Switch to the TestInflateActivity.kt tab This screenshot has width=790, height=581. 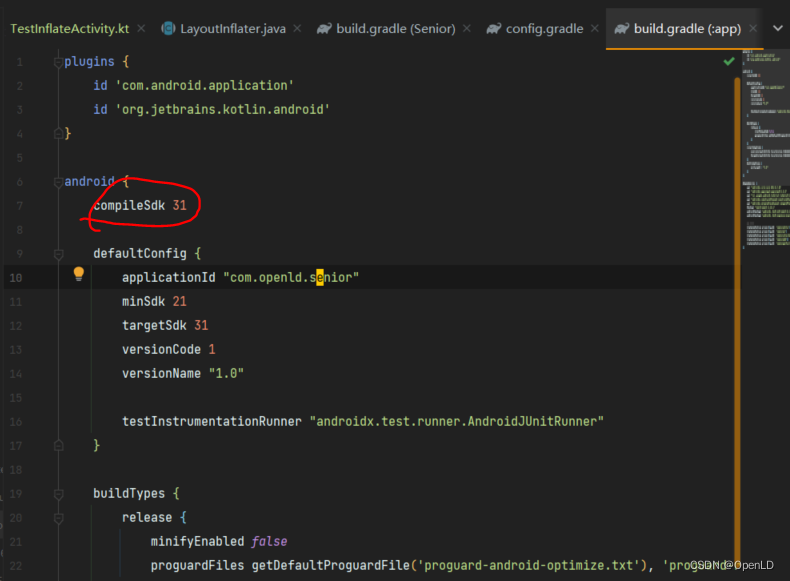pyautogui.click(x=69, y=28)
